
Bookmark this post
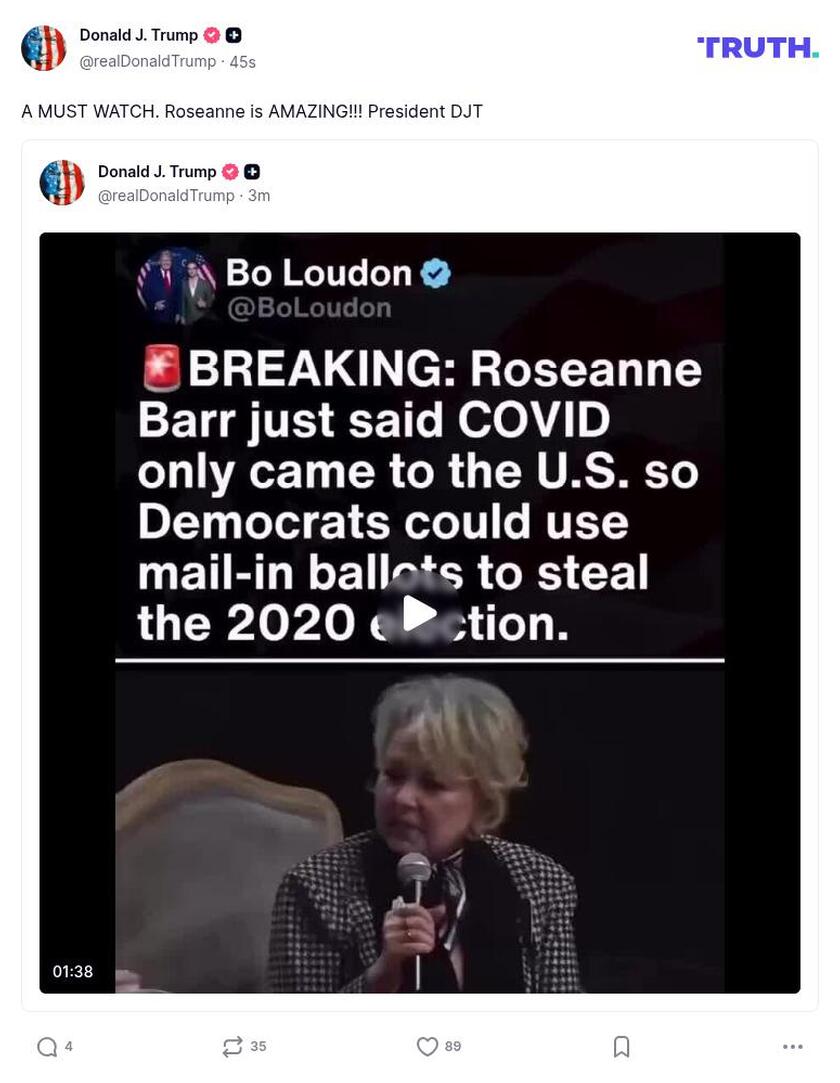(621, 1046)
